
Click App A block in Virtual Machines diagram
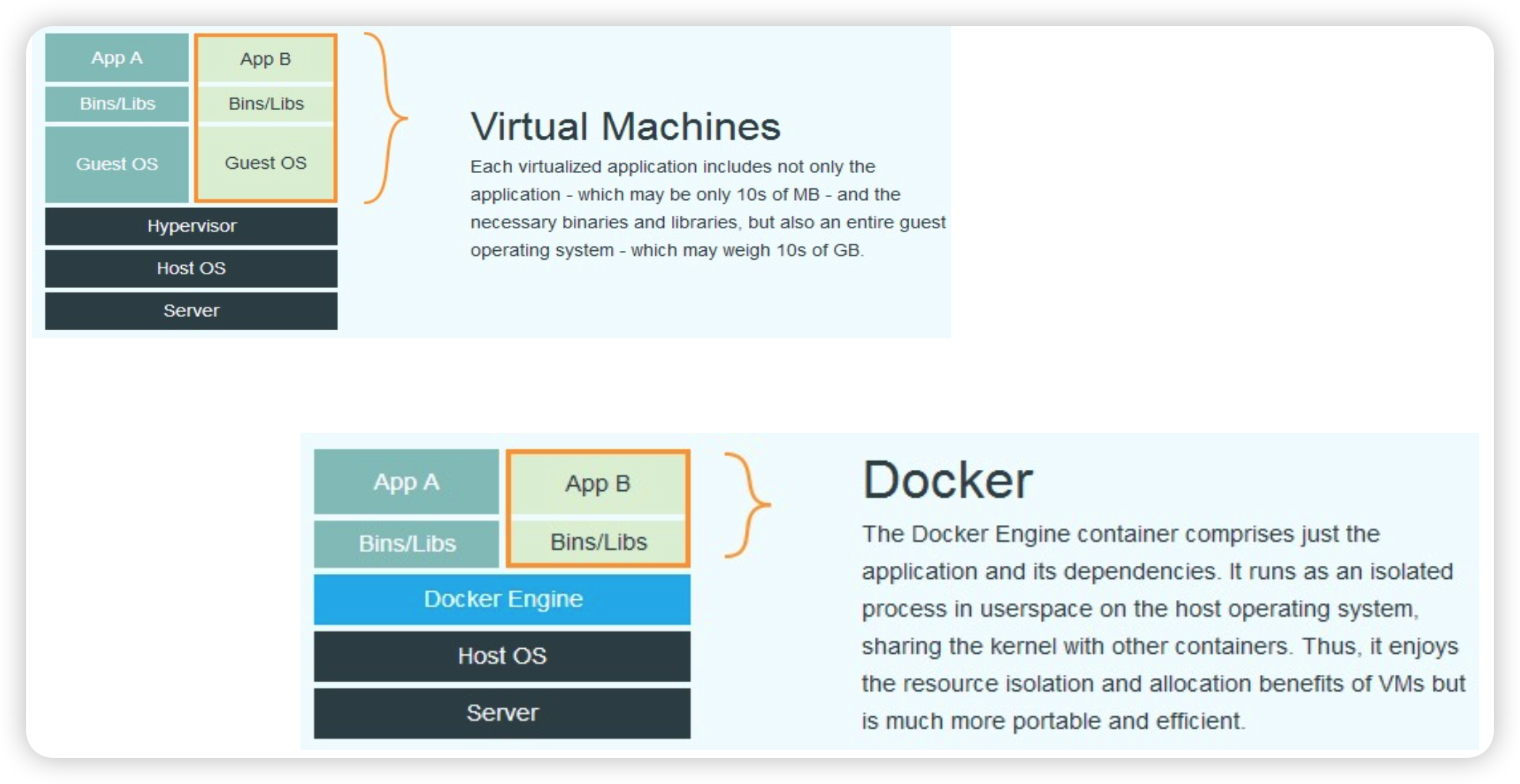116,57
